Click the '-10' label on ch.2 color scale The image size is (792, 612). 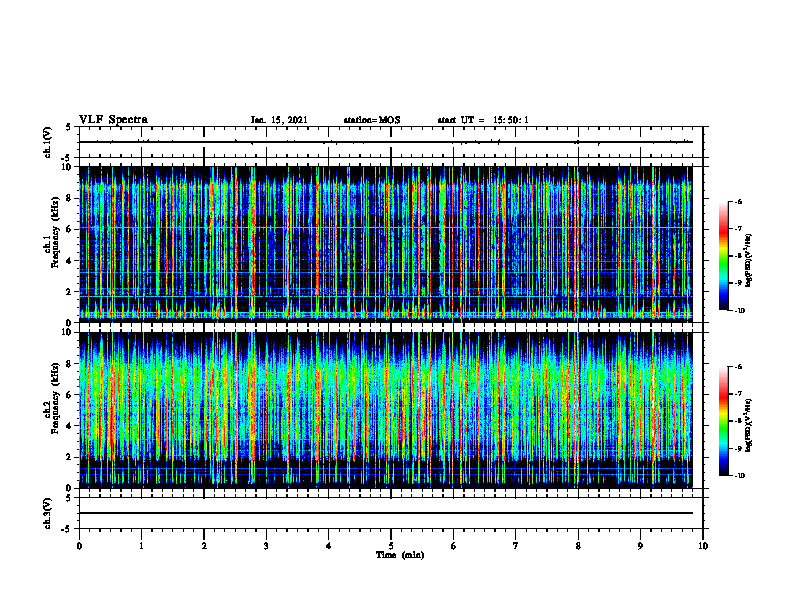point(740,476)
